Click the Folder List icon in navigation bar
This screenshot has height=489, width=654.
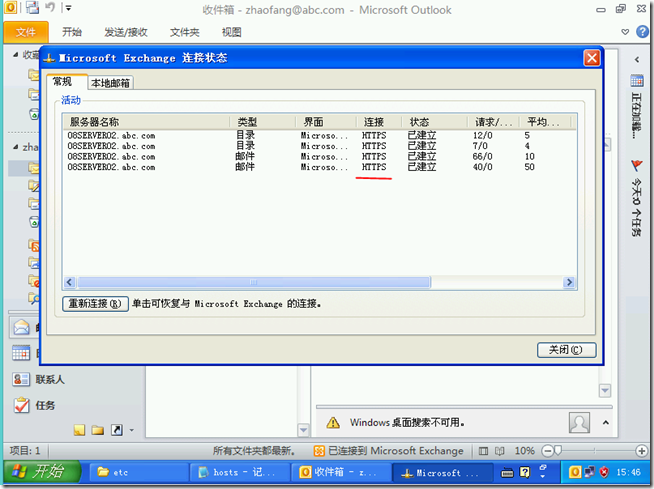[x=98, y=430]
